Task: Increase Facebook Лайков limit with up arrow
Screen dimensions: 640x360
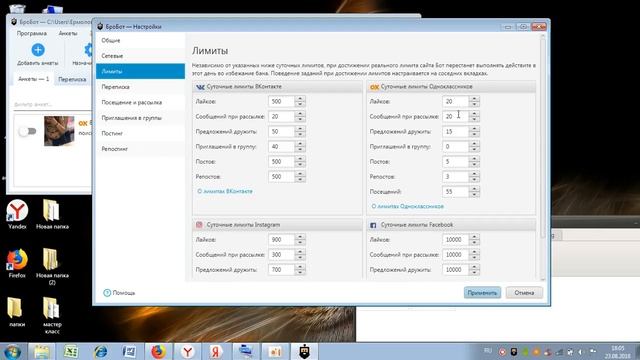Action: click(x=474, y=237)
